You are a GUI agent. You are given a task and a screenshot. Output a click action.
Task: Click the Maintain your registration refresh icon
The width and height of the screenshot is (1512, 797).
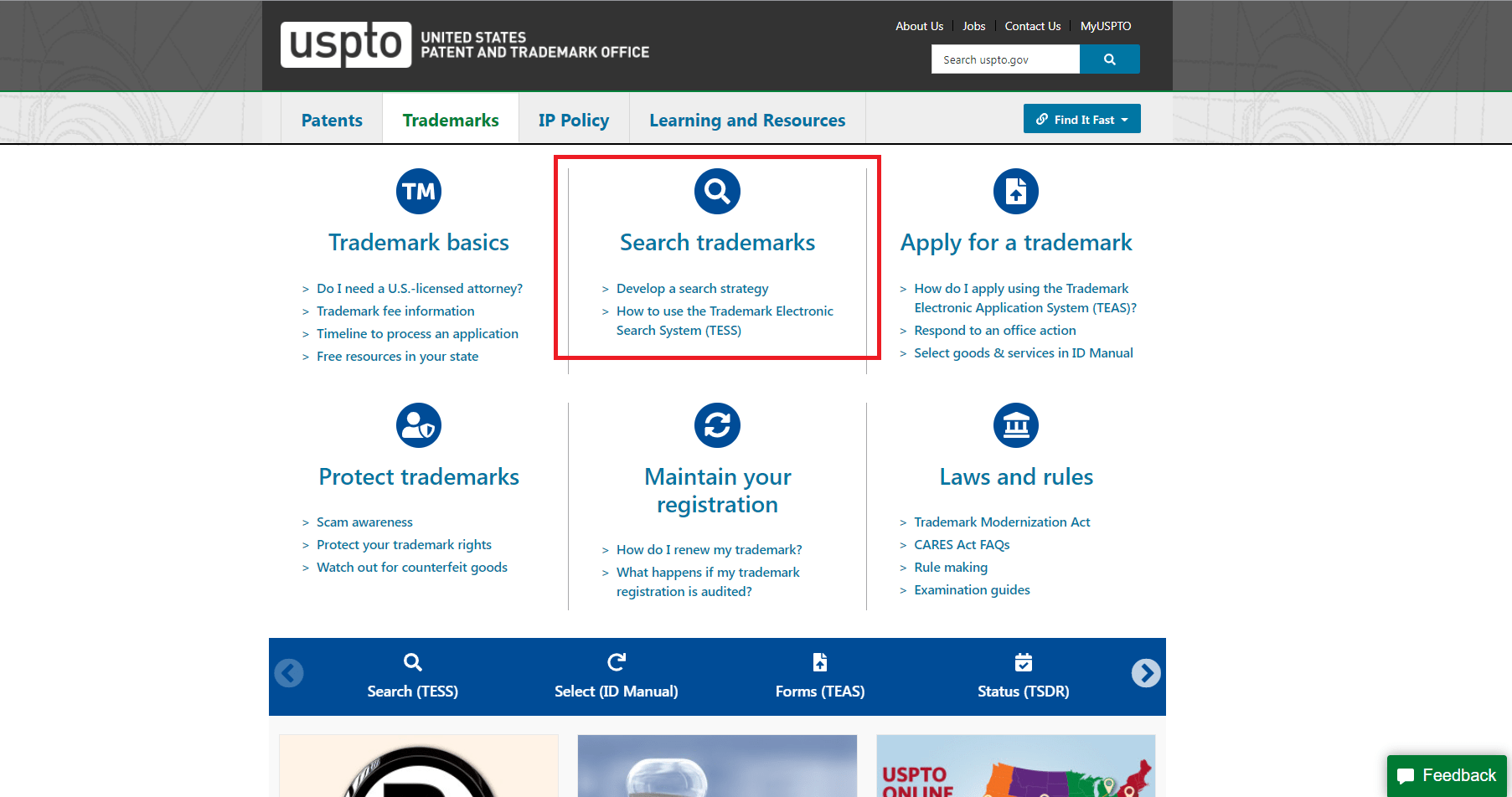(x=717, y=425)
